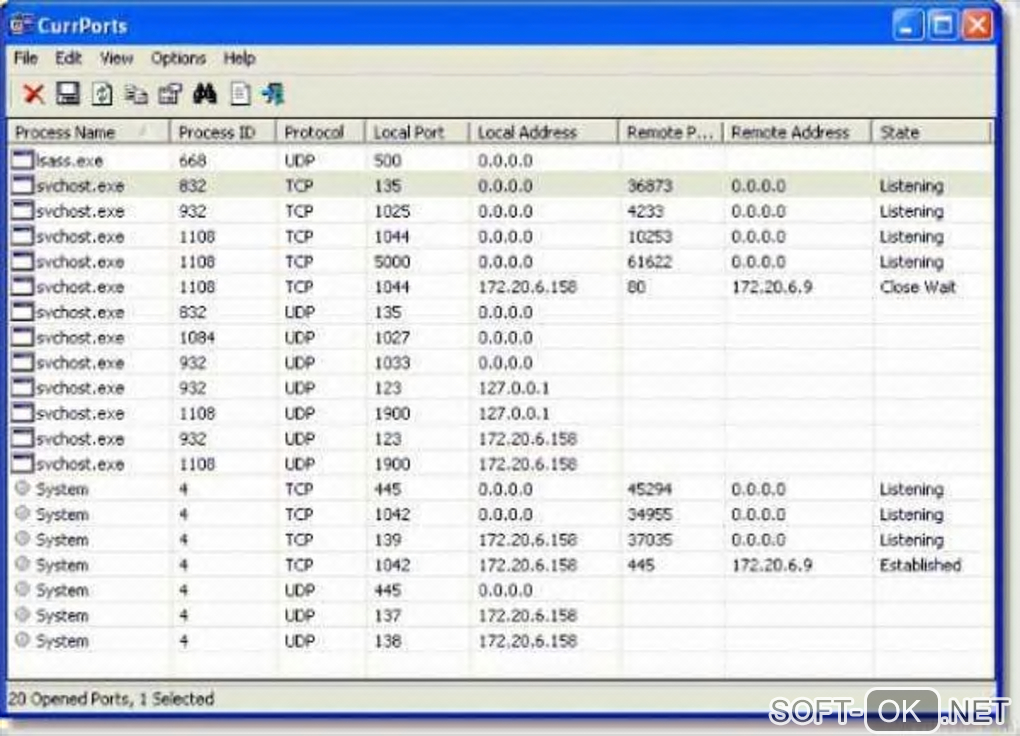Click remote port 45294
The width and height of the screenshot is (1020, 736).
pyautogui.click(x=649, y=489)
